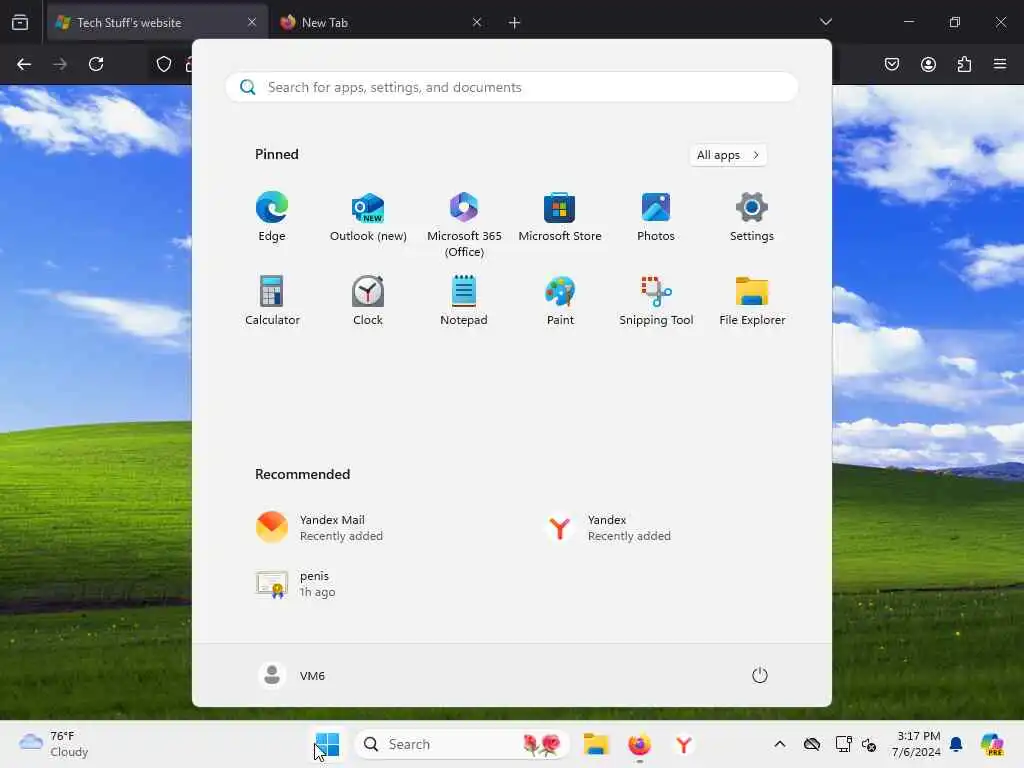Open Microsoft 365 (Office) app
The image size is (1024, 768).
[x=464, y=225]
